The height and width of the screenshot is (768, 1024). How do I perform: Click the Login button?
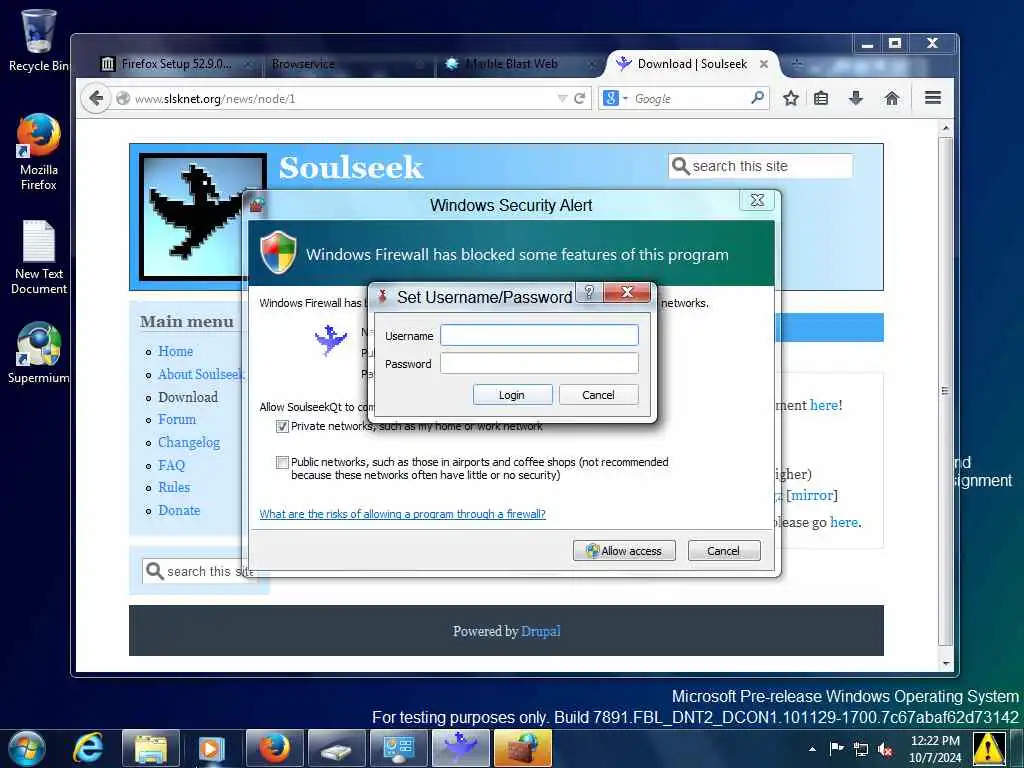point(513,394)
